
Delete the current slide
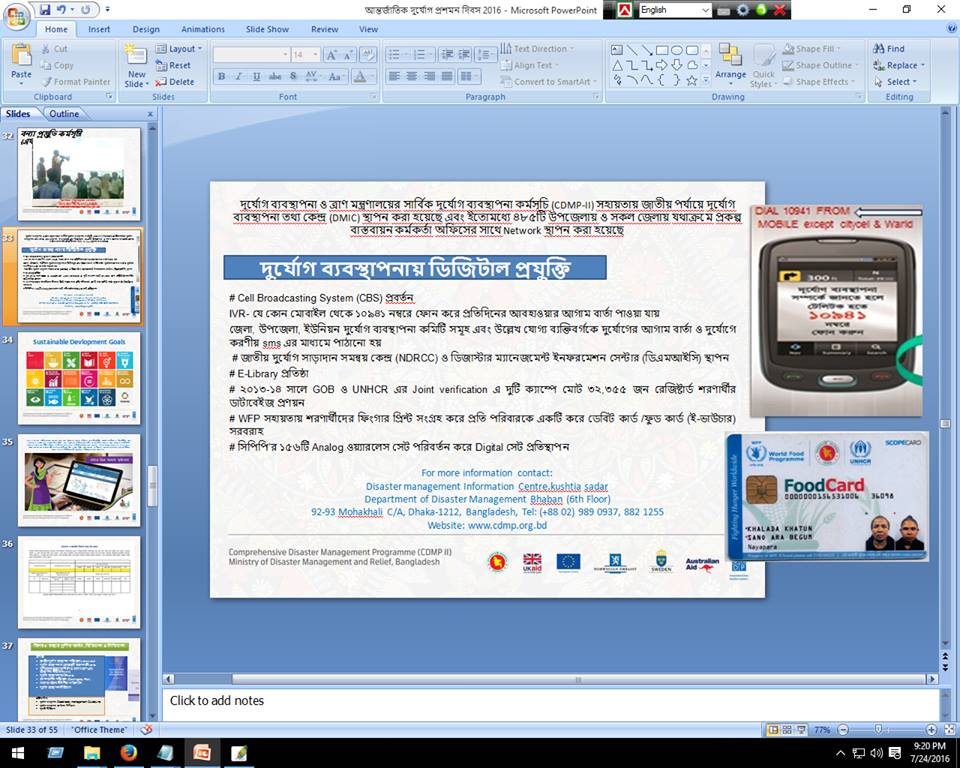176,82
